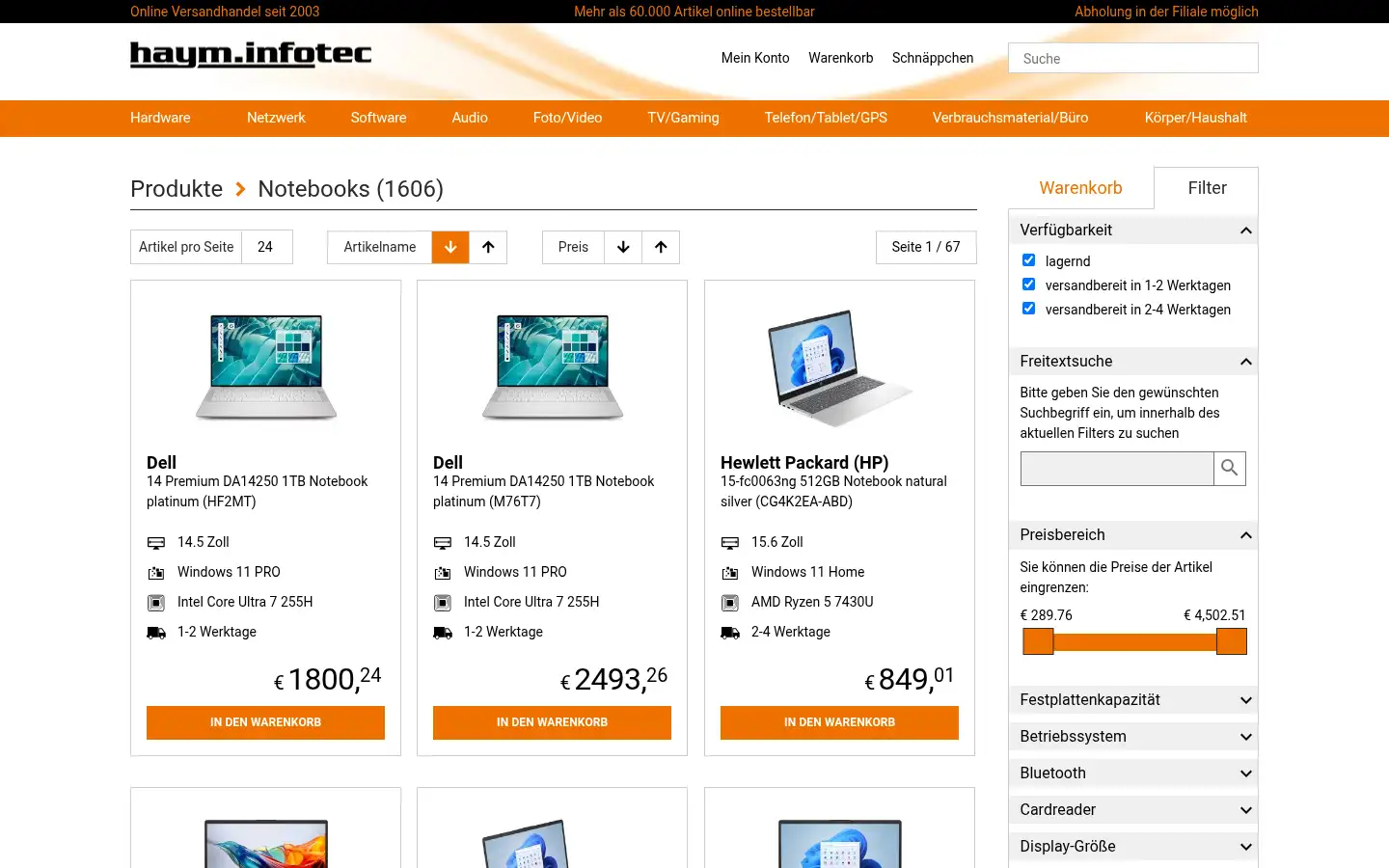This screenshot has height=868, width=1389.
Task: Open the Foto/Video menu
Action: 567,118
